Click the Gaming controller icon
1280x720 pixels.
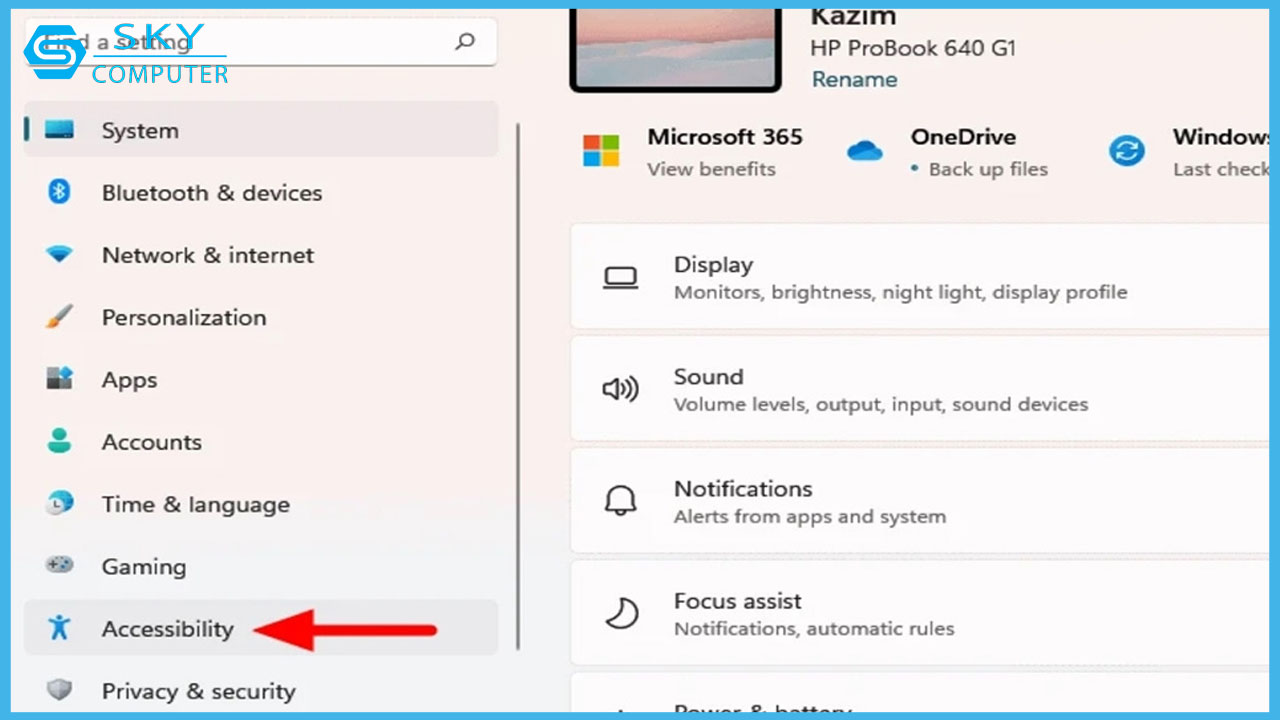point(59,566)
